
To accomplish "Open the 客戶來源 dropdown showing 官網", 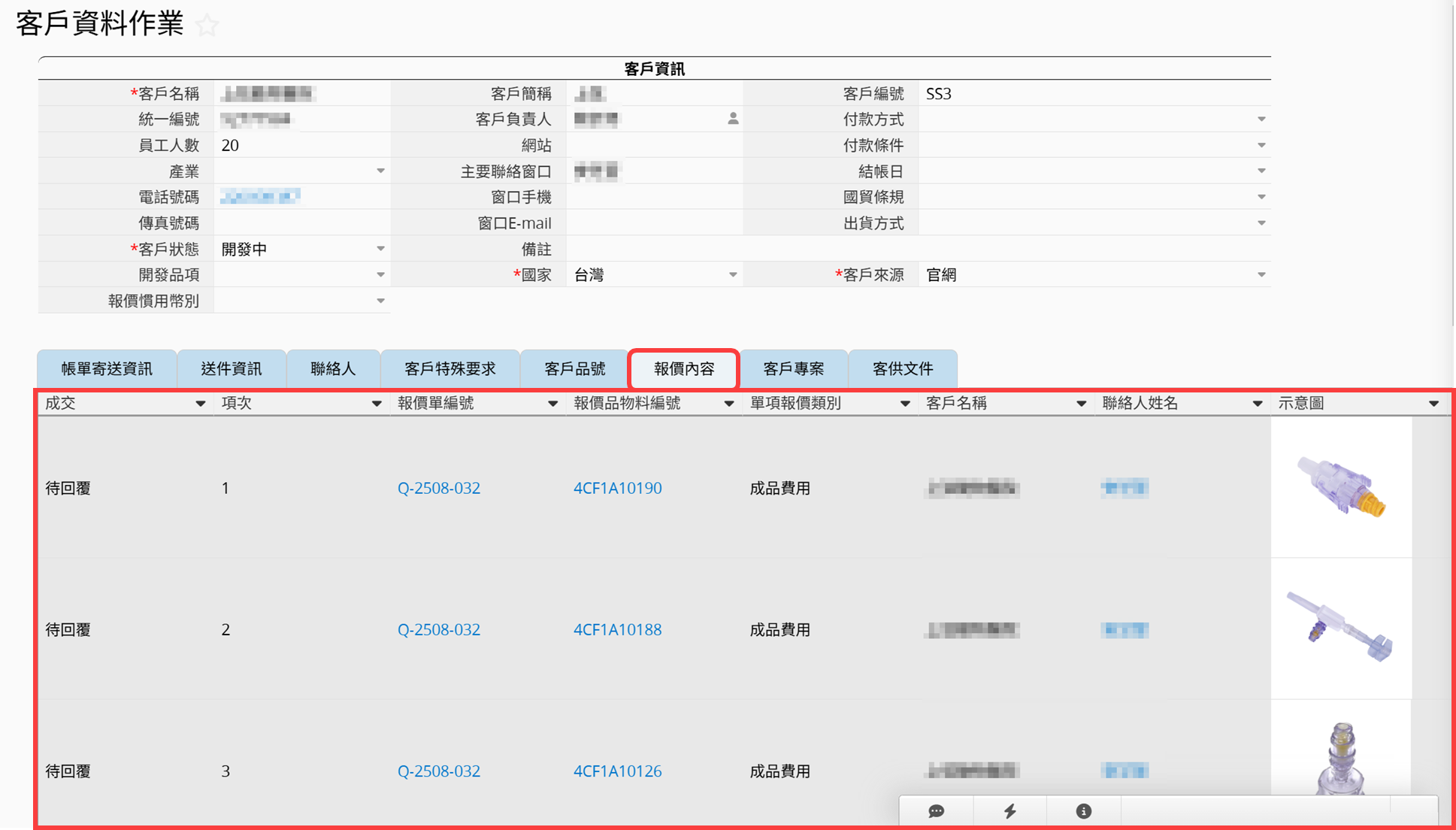I will (1261, 275).
